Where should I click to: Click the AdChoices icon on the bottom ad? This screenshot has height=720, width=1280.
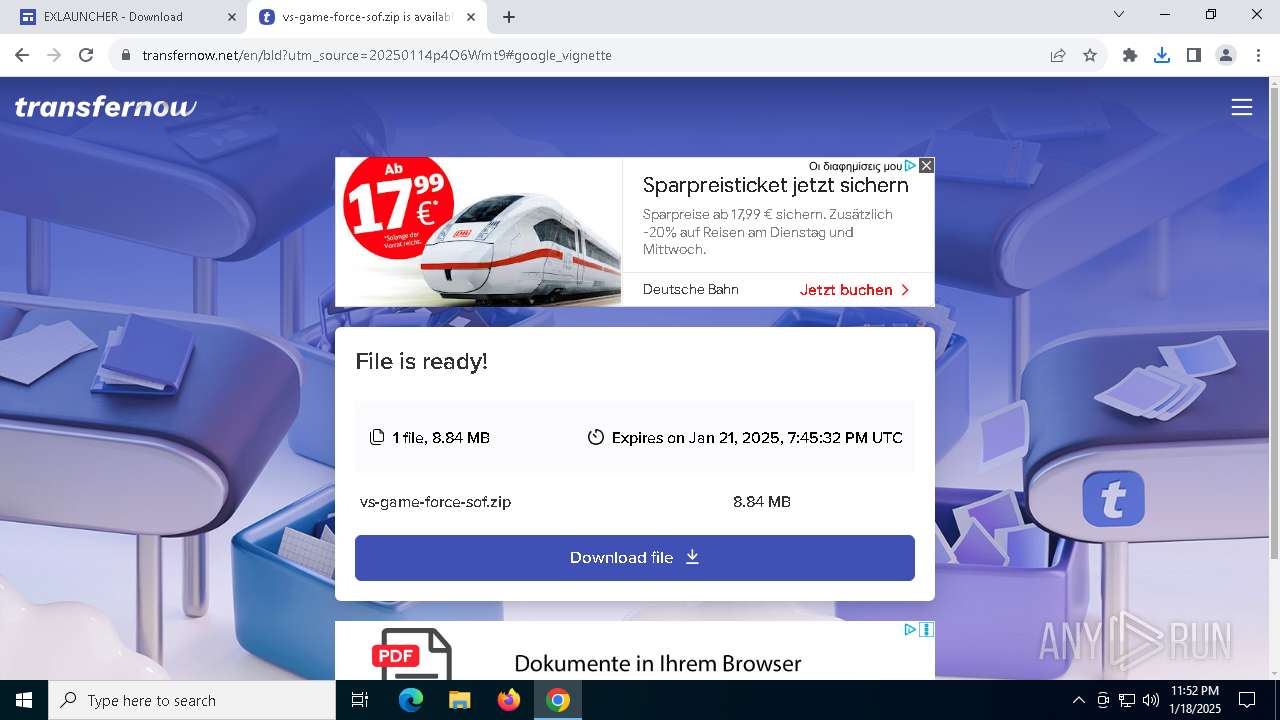[x=910, y=629]
